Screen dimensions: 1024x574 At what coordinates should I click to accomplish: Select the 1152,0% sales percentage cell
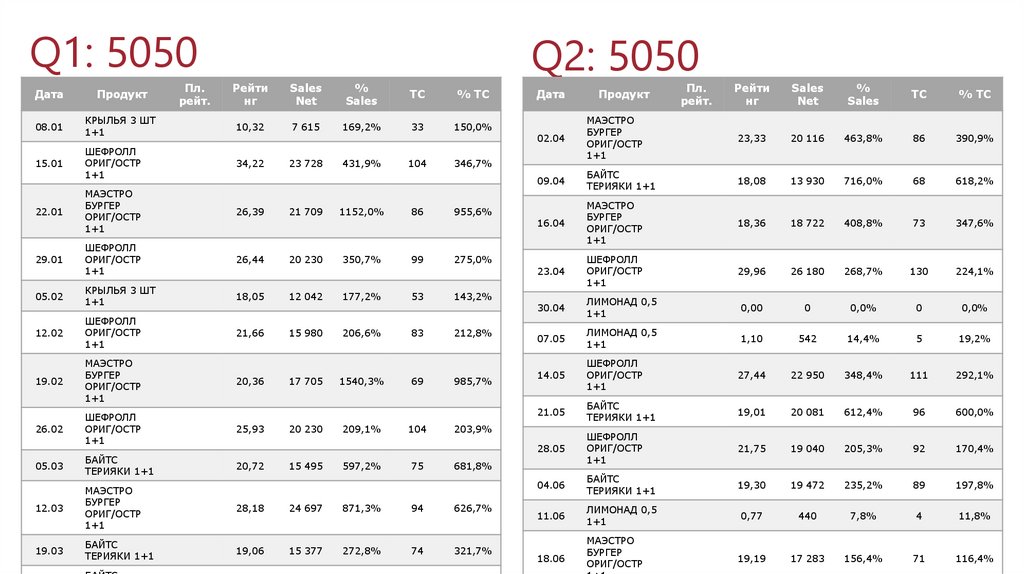pyautogui.click(x=361, y=212)
